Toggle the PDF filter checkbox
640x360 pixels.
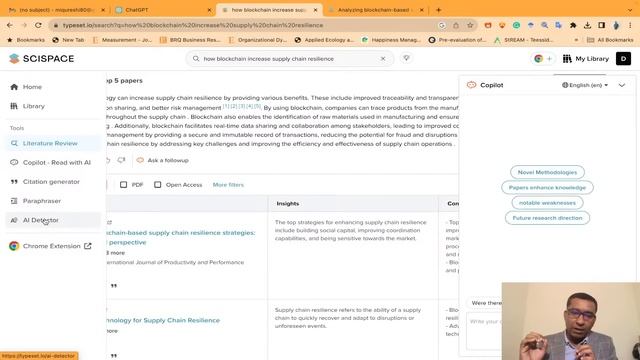point(123,185)
